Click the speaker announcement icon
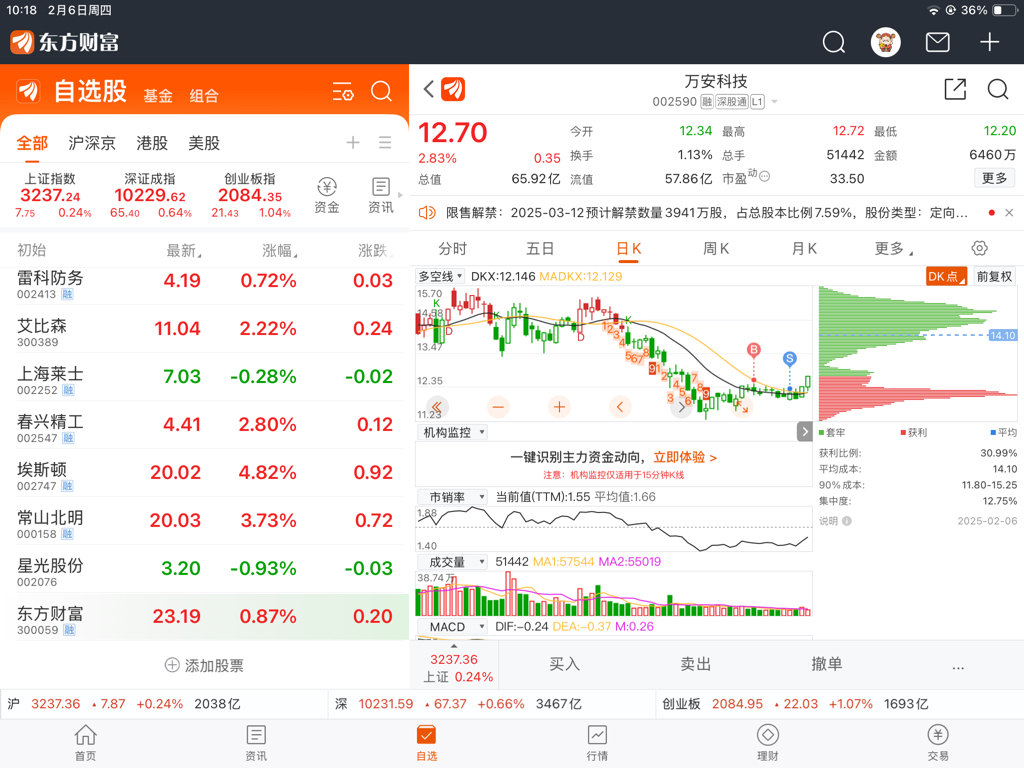 click(x=427, y=213)
